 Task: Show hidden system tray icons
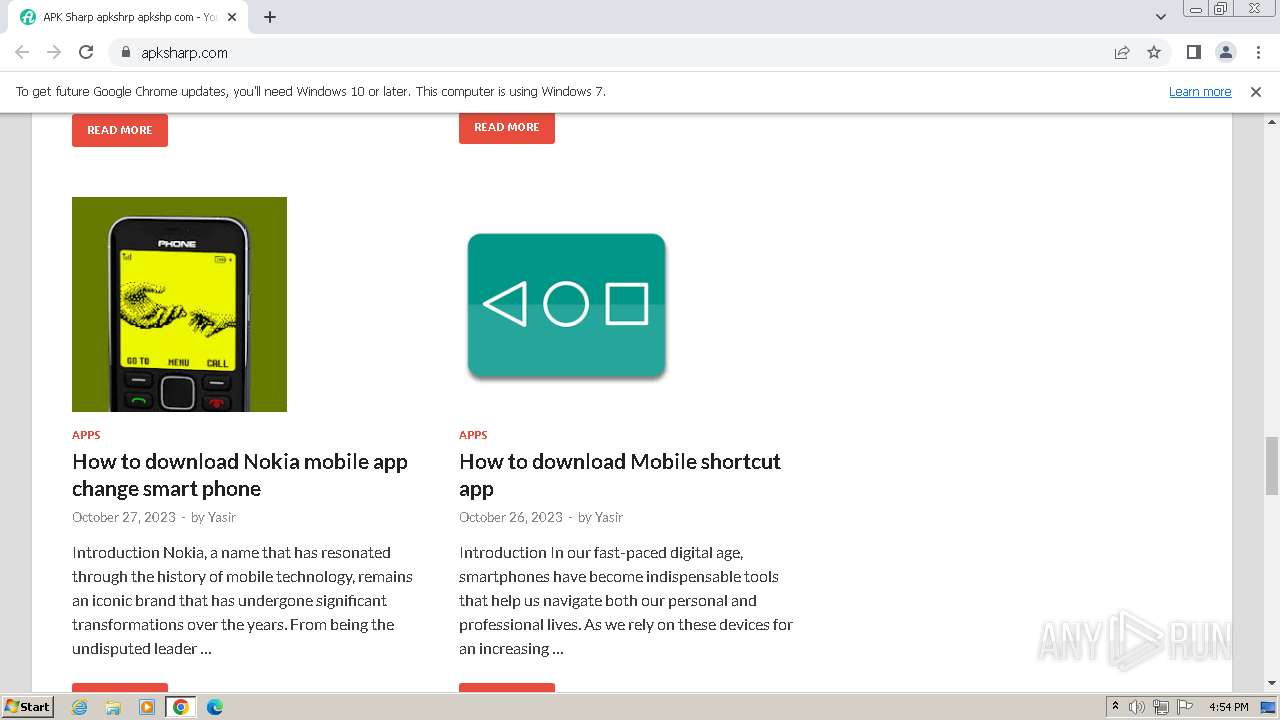pos(1115,707)
